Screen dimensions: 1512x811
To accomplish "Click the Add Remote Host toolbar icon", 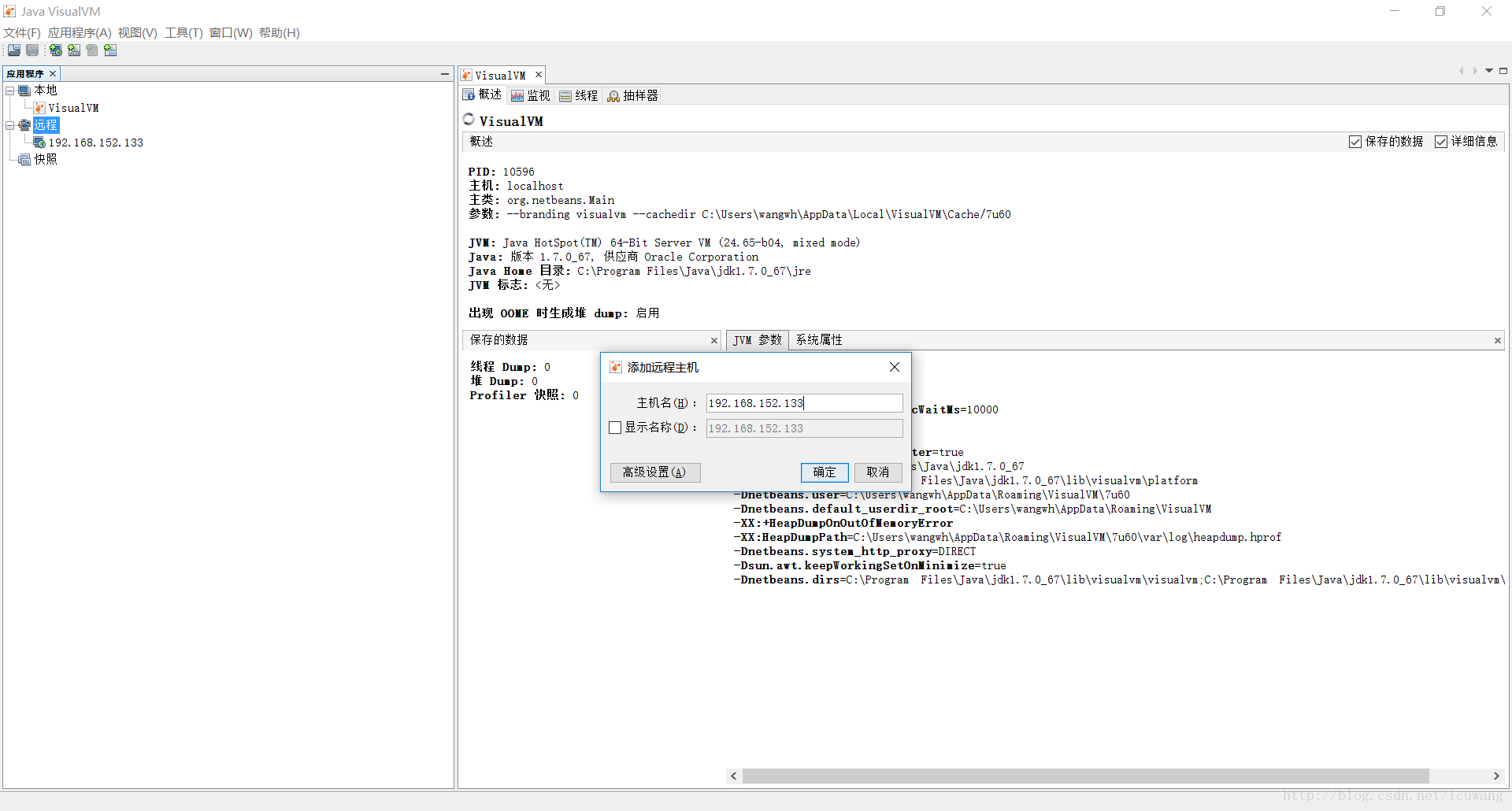I will (x=56, y=50).
